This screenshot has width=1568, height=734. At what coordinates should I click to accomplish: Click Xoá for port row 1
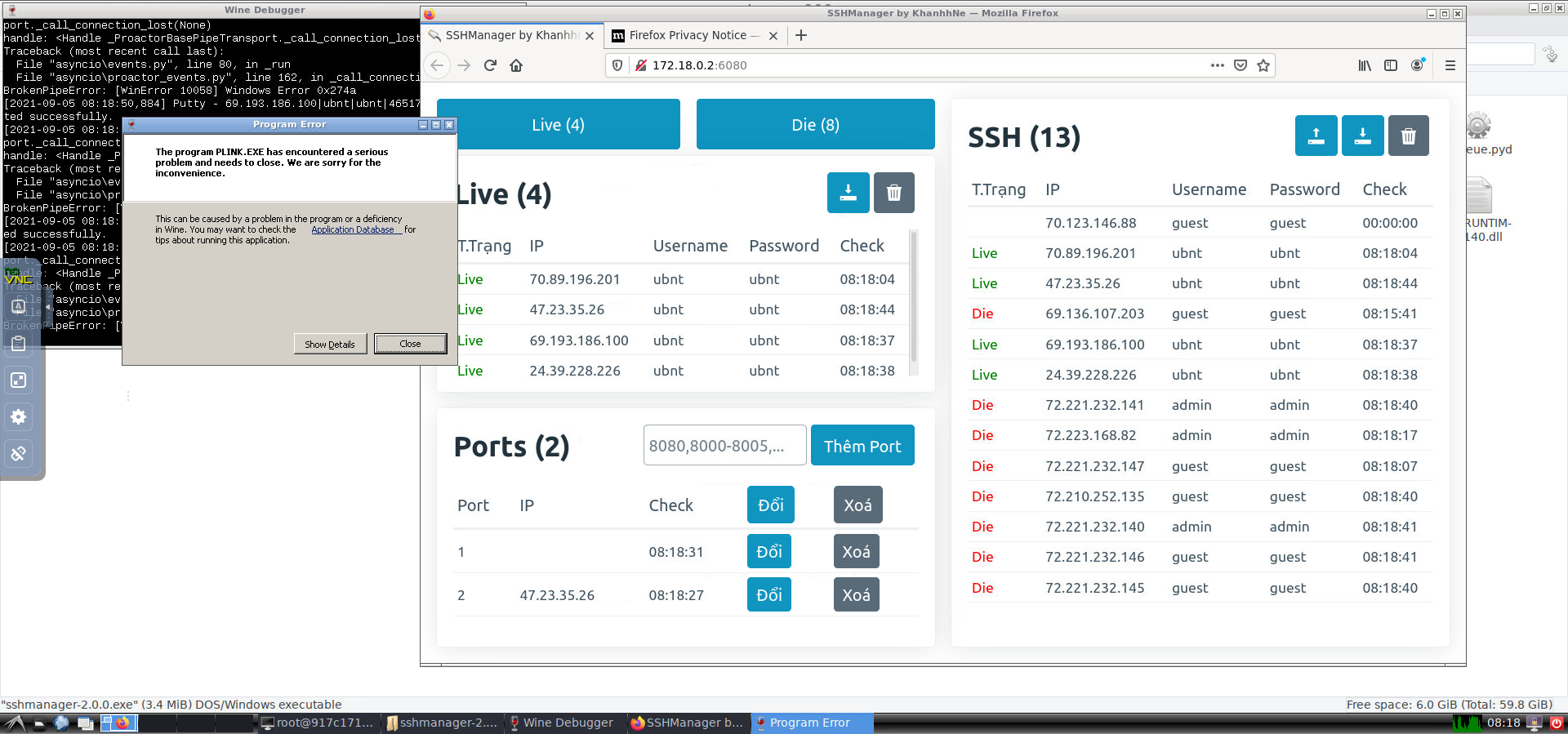(856, 552)
